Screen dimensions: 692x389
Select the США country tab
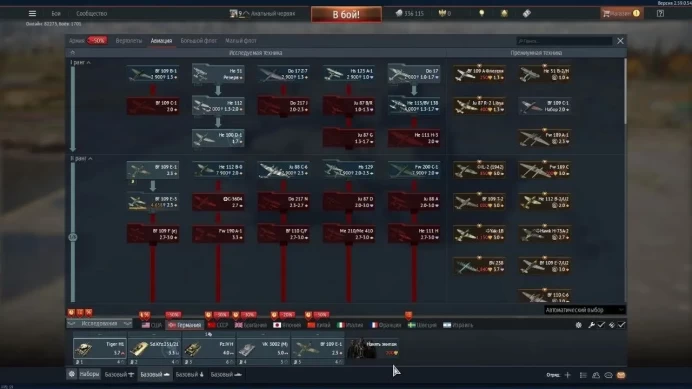point(152,325)
